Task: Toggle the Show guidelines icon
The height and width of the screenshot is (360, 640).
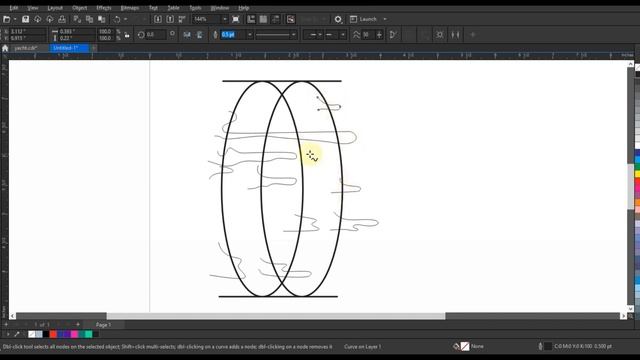Action: coord(276,19)
